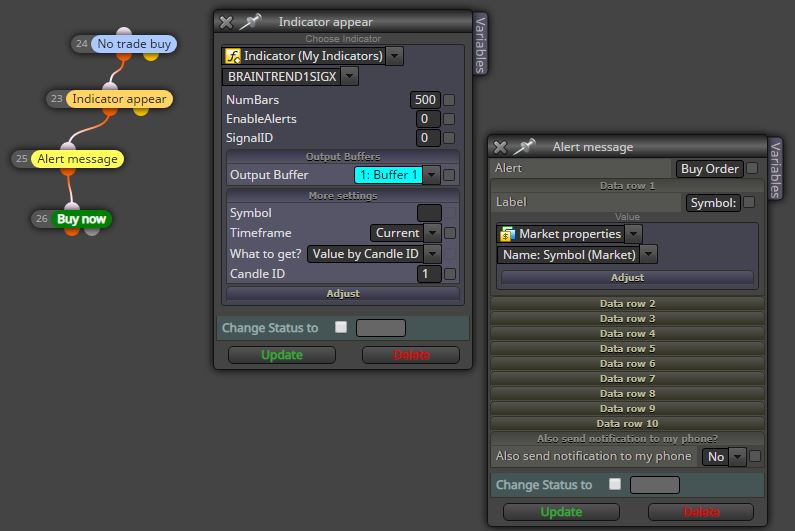Toggle the Label Symbol checkbox

[x=749, y=202]
